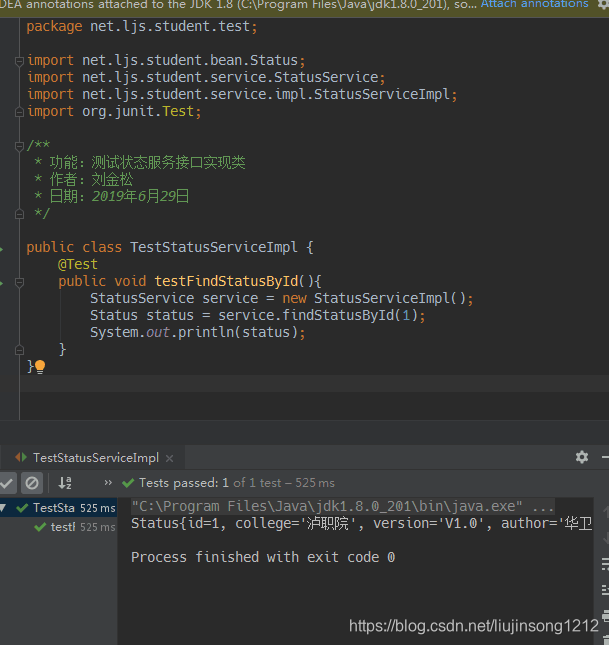Click the @Test annotation
Viewport: 609px width, 645px height.
[x=78, y=264]
